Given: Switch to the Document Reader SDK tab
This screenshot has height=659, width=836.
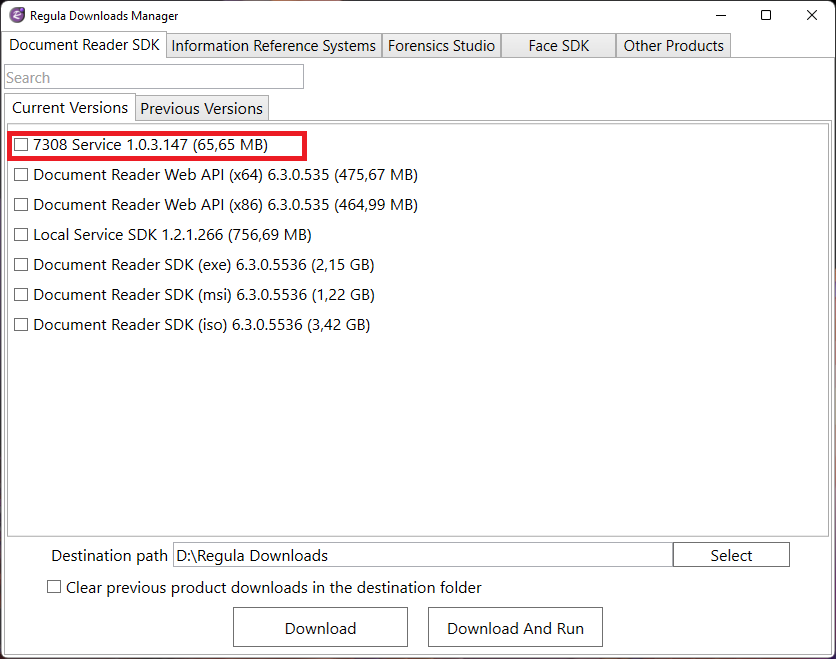Looking at the screenshot, I should (x=84, y=45).
